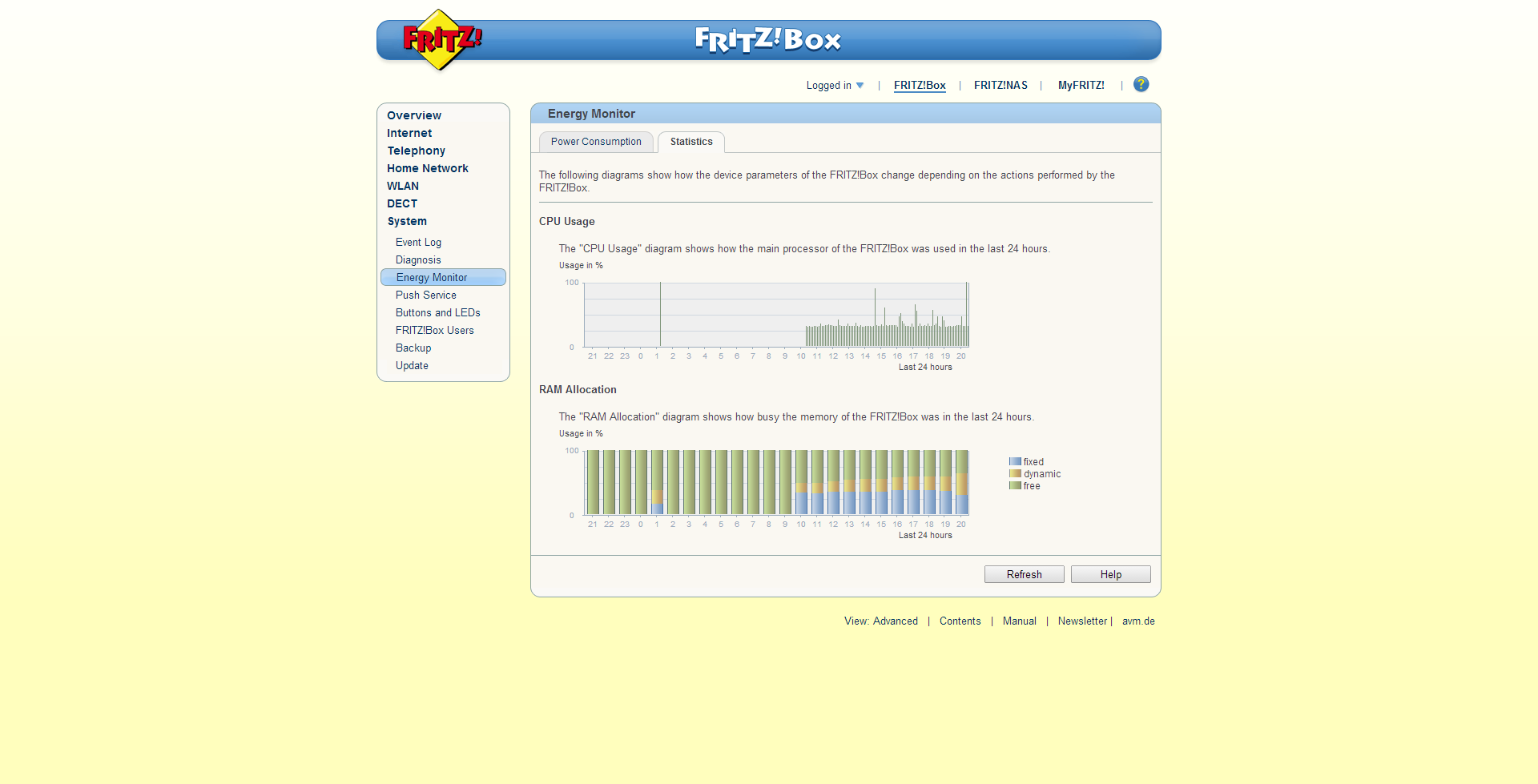Image resolution: width=1538 pixels, height=784 pixels.
Task: Click the Refresh button
Action: 1024,574
